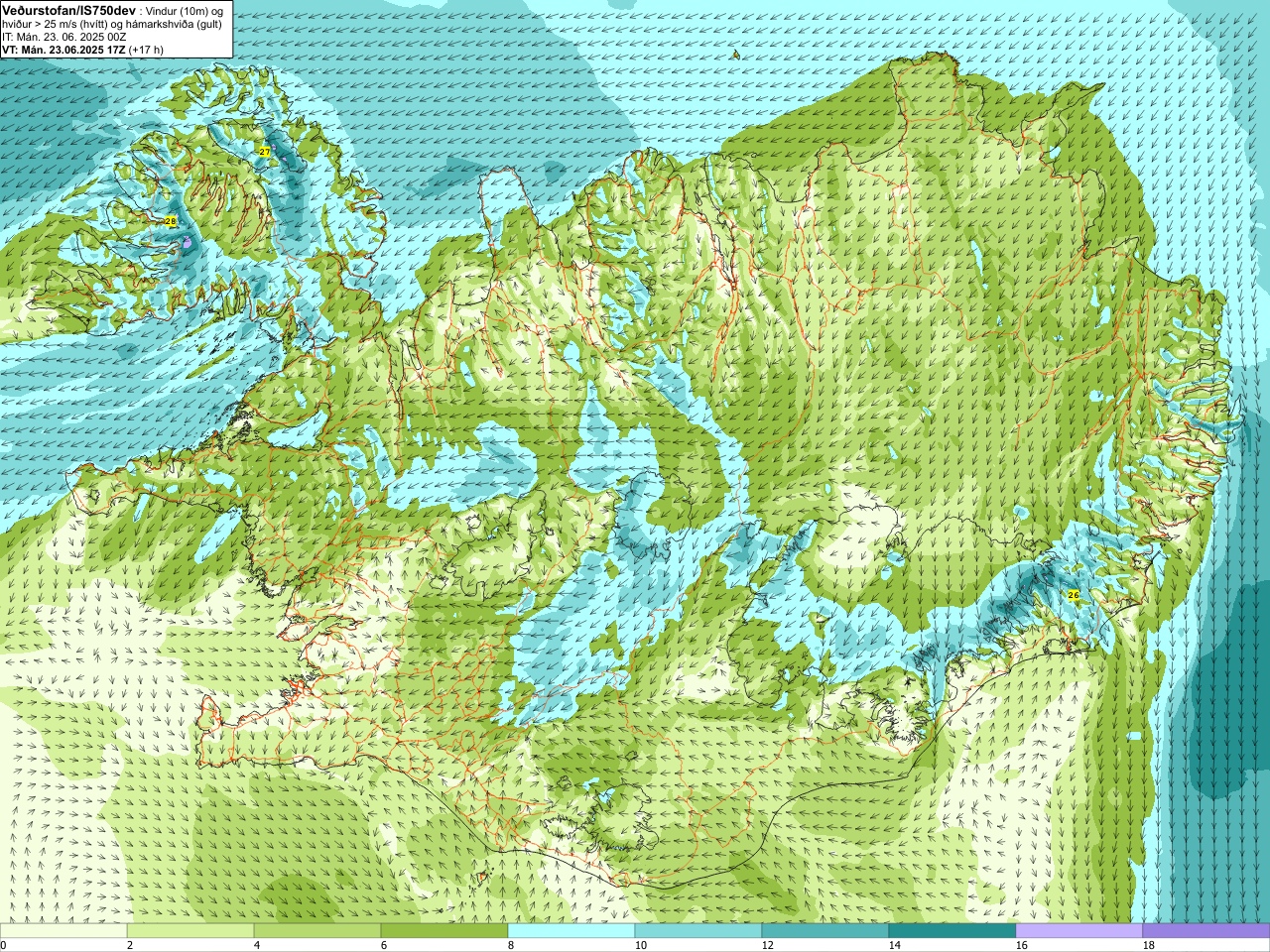Click the pale yellow 0–2 m/s legend swatch
Viewport: 1270px width, 952px height.
point(63,931)
